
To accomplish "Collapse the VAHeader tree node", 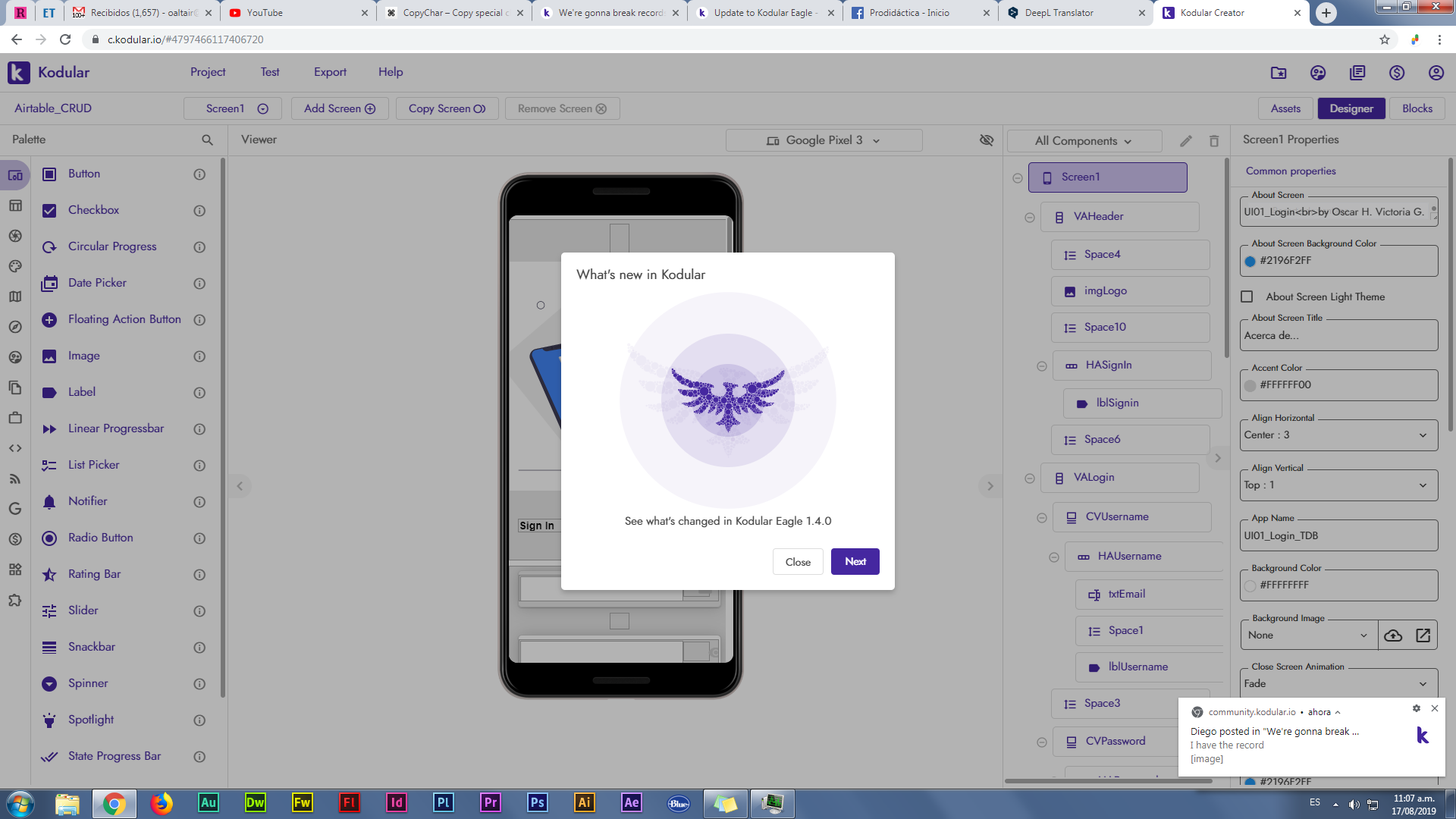I will click(x=1029, y=218).
